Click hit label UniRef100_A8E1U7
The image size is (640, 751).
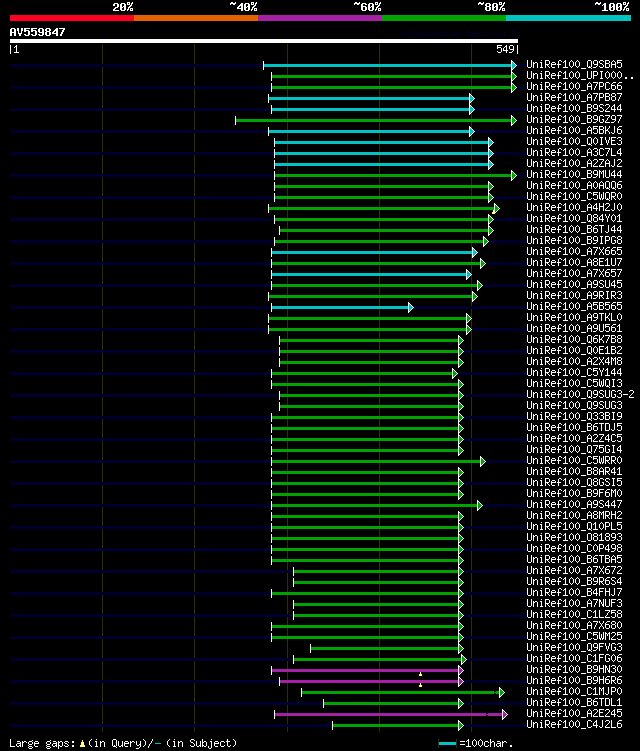pyautogui.click(x=574, y=262)
